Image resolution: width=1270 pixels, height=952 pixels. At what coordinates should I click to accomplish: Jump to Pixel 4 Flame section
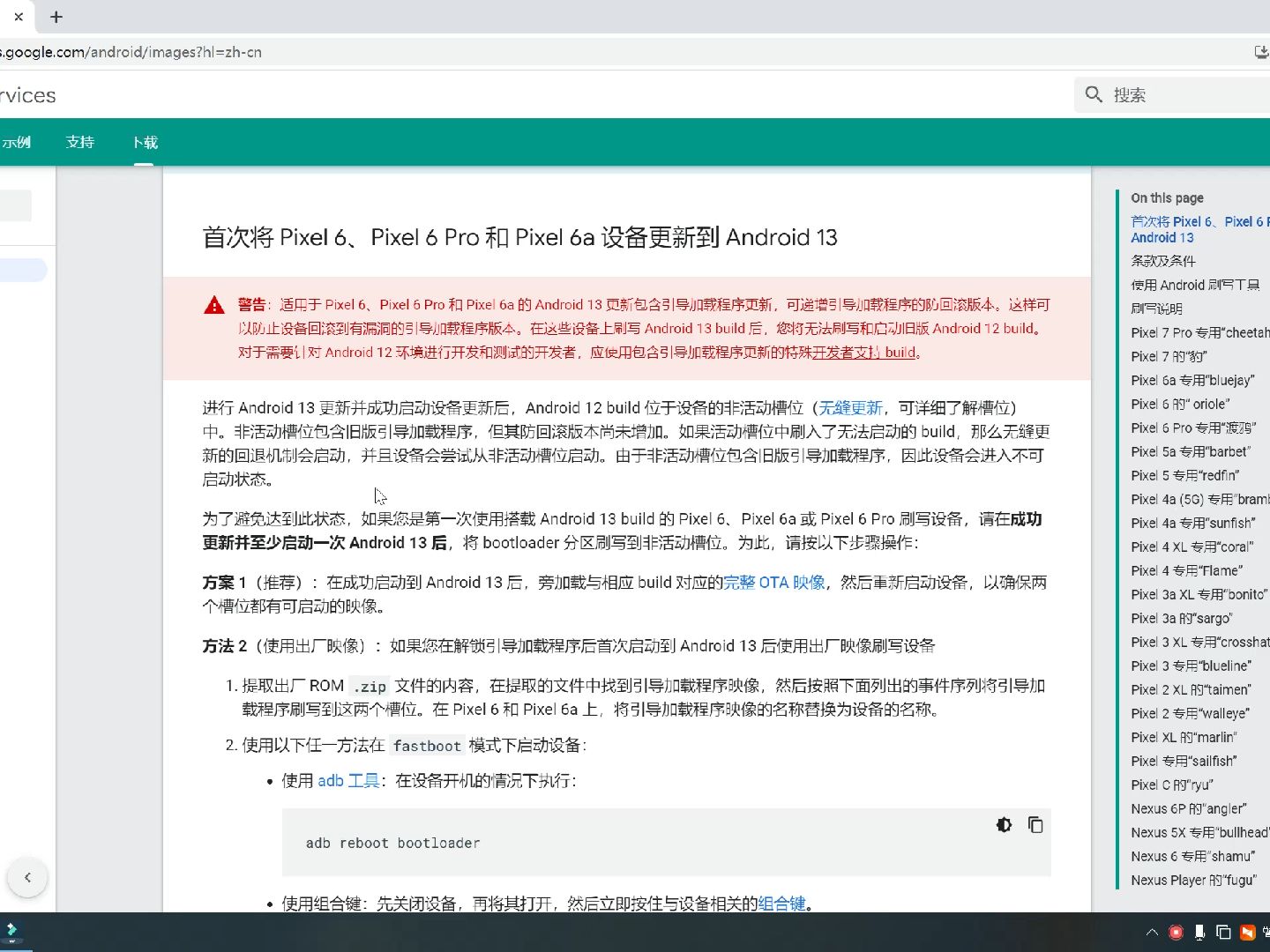(x=1186, y=570)
